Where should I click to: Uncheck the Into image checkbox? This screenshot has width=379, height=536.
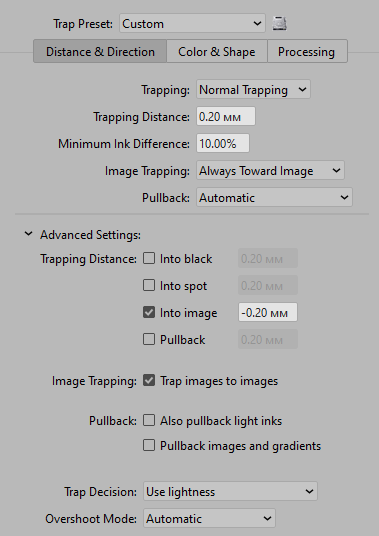tap(149, 312)
